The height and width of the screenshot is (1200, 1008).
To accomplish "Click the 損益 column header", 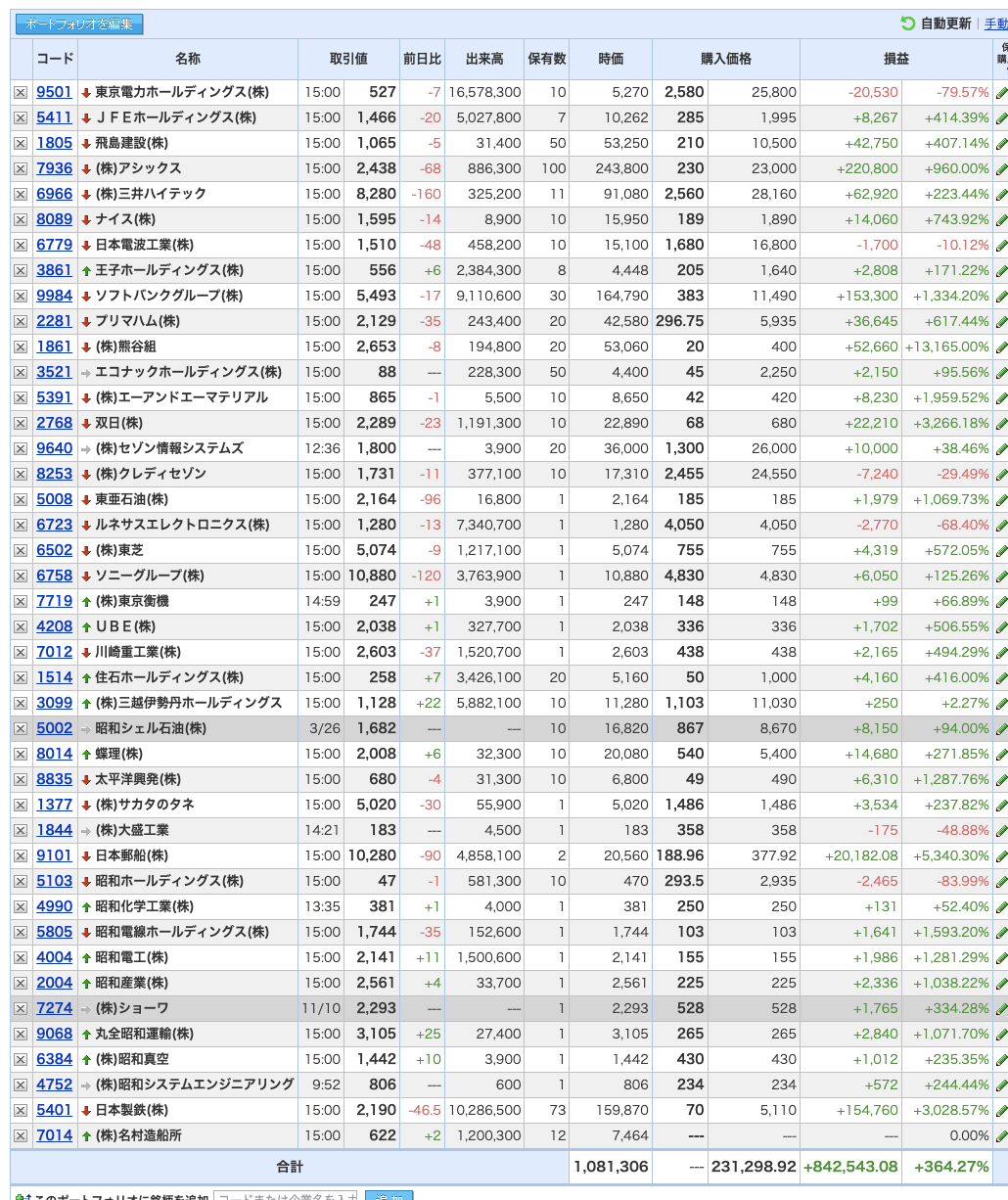I will click(896, 59).
